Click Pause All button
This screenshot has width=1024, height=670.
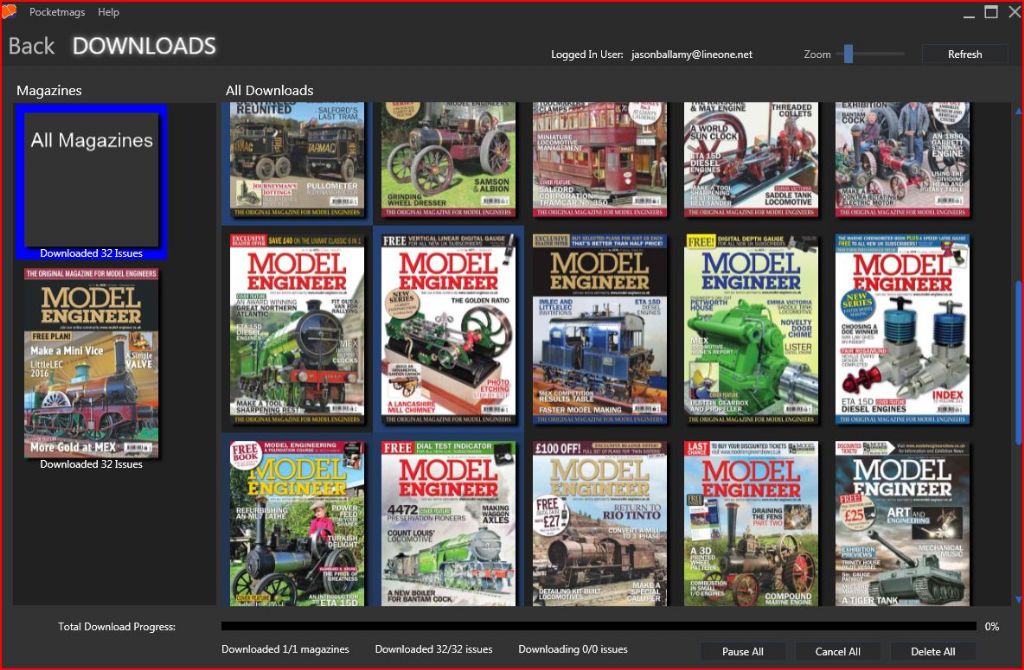pos(743,651)
